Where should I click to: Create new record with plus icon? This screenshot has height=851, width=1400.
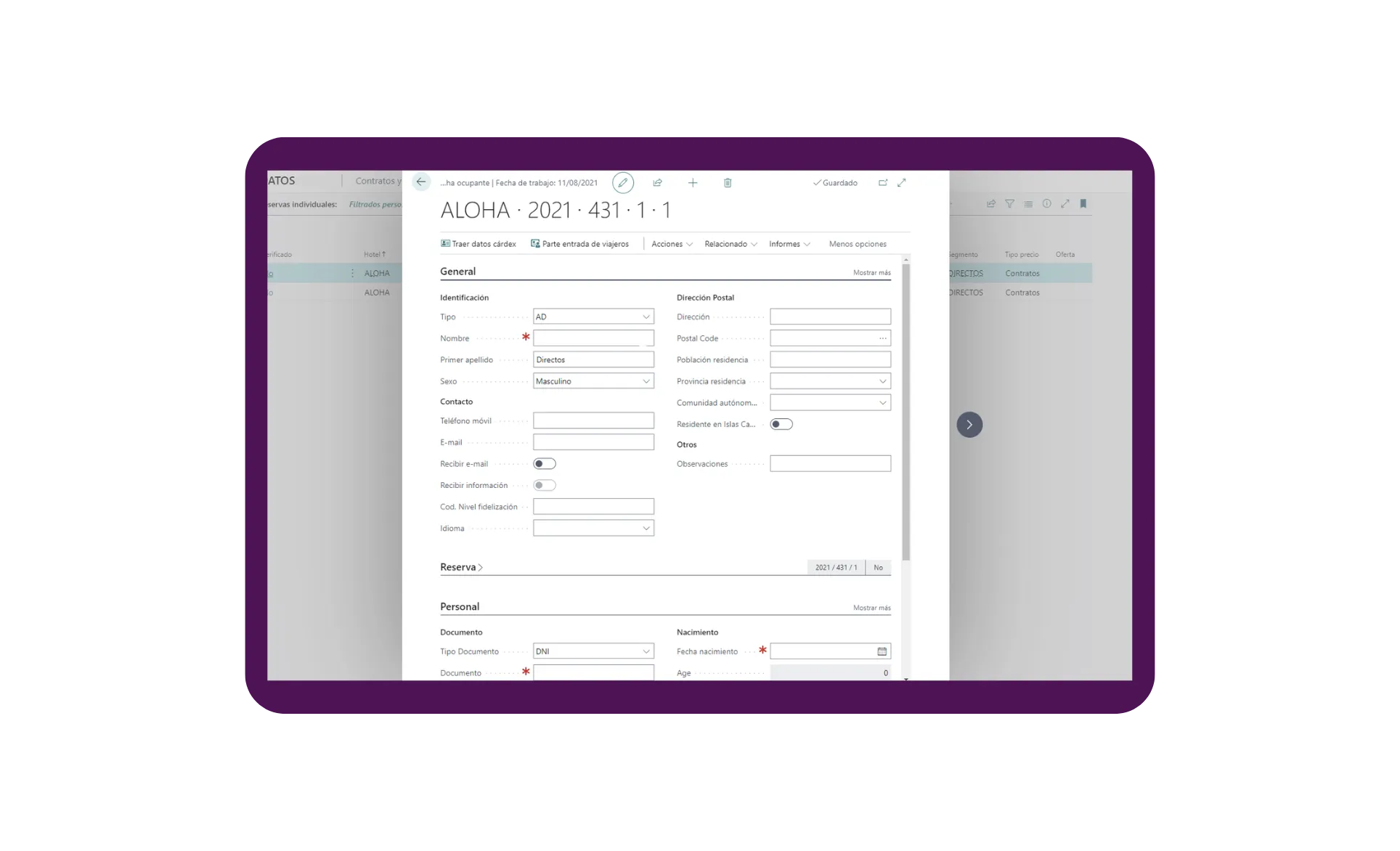coord(693,183)
